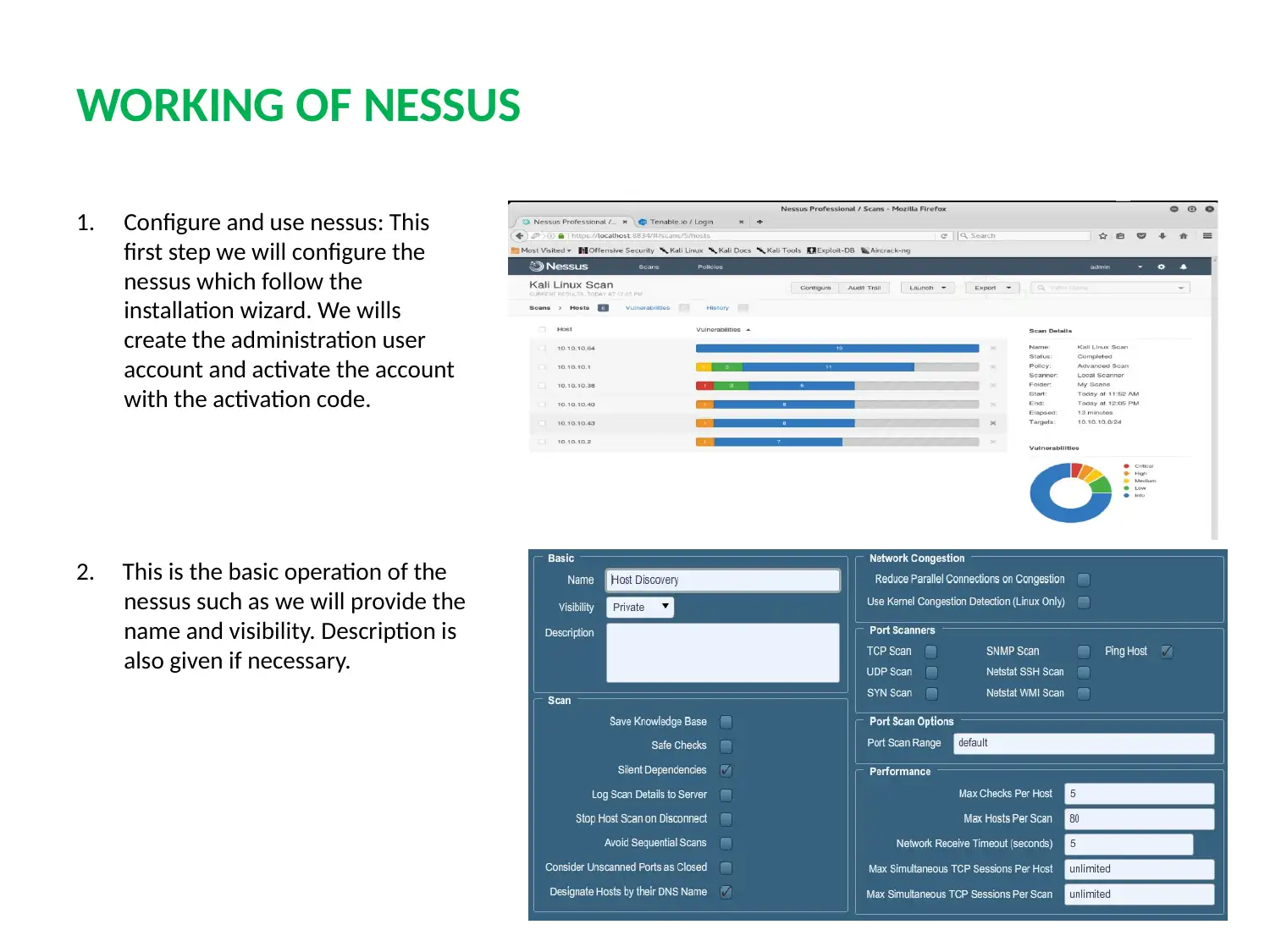Click host address 10.10.10.40

tap(576, 404)
